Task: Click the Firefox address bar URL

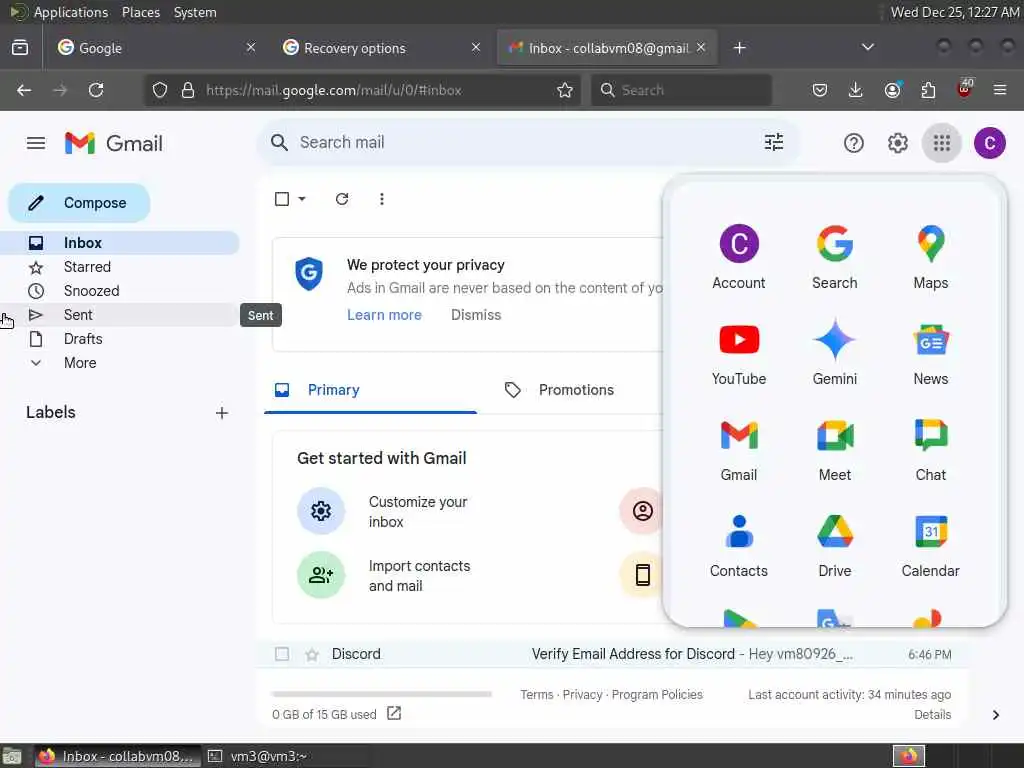Action: pos(334,90)
